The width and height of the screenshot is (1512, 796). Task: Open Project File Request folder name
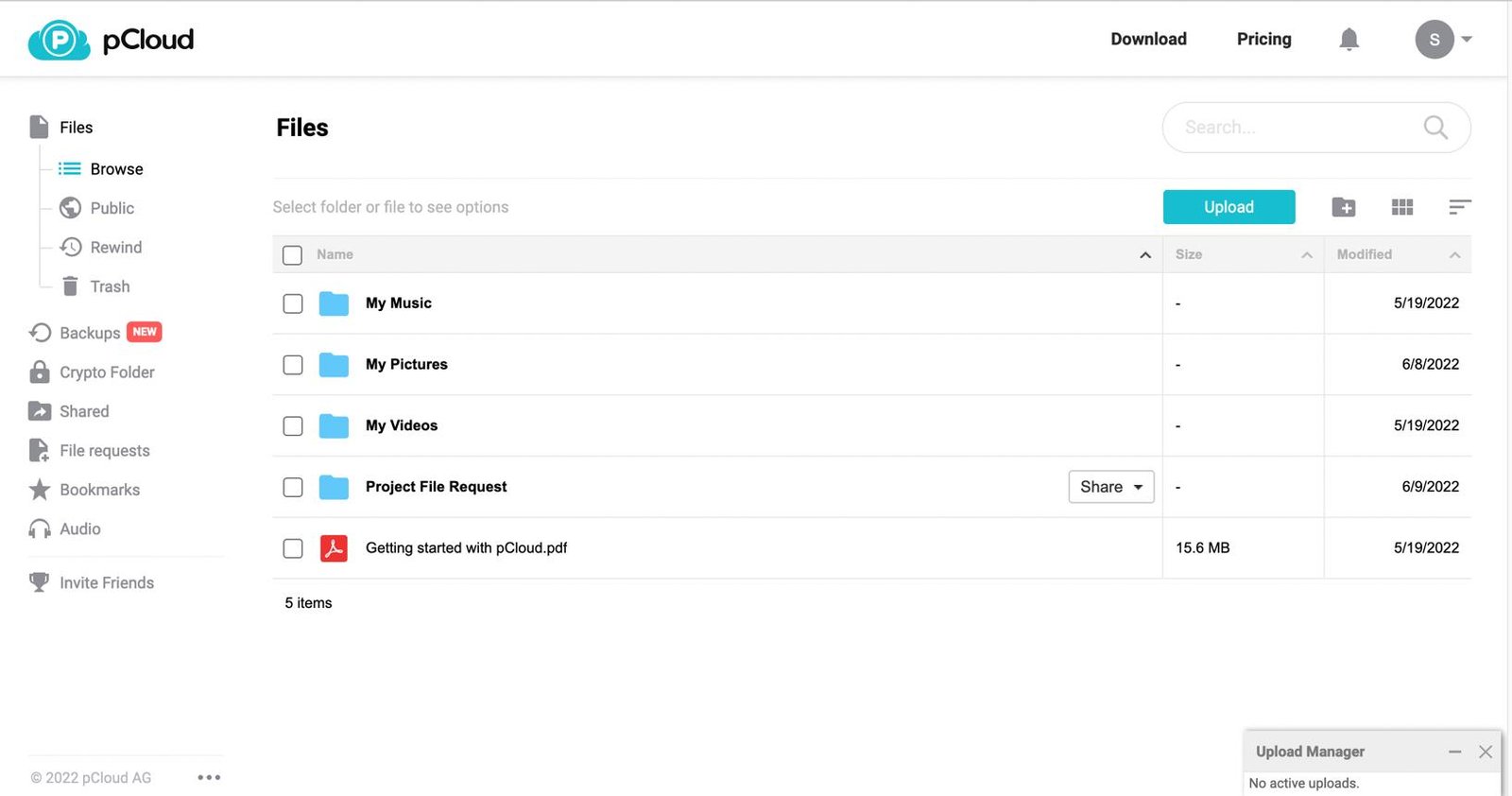click(437, 487)
